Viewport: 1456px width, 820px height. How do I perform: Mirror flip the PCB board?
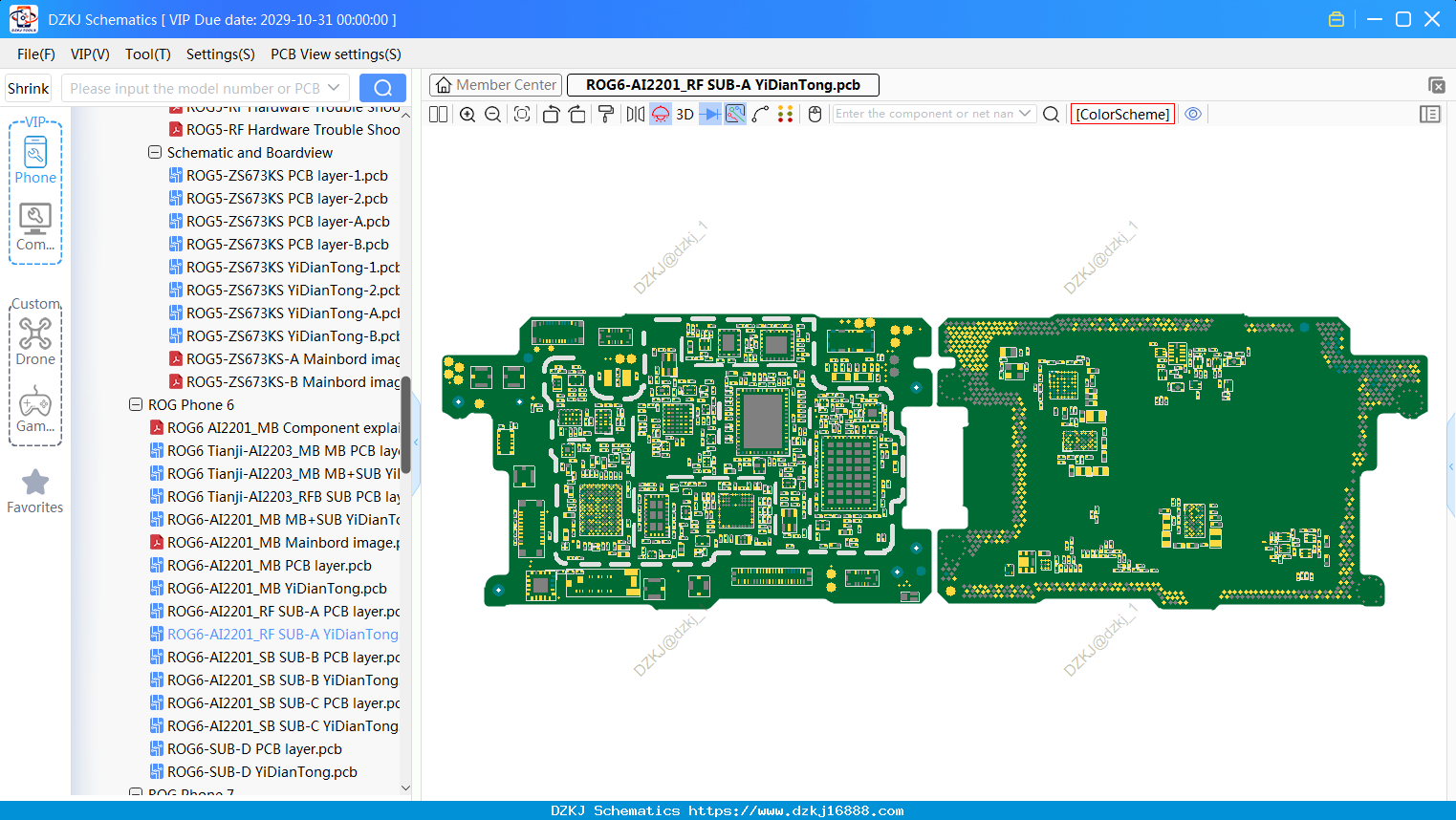point(636,115)
